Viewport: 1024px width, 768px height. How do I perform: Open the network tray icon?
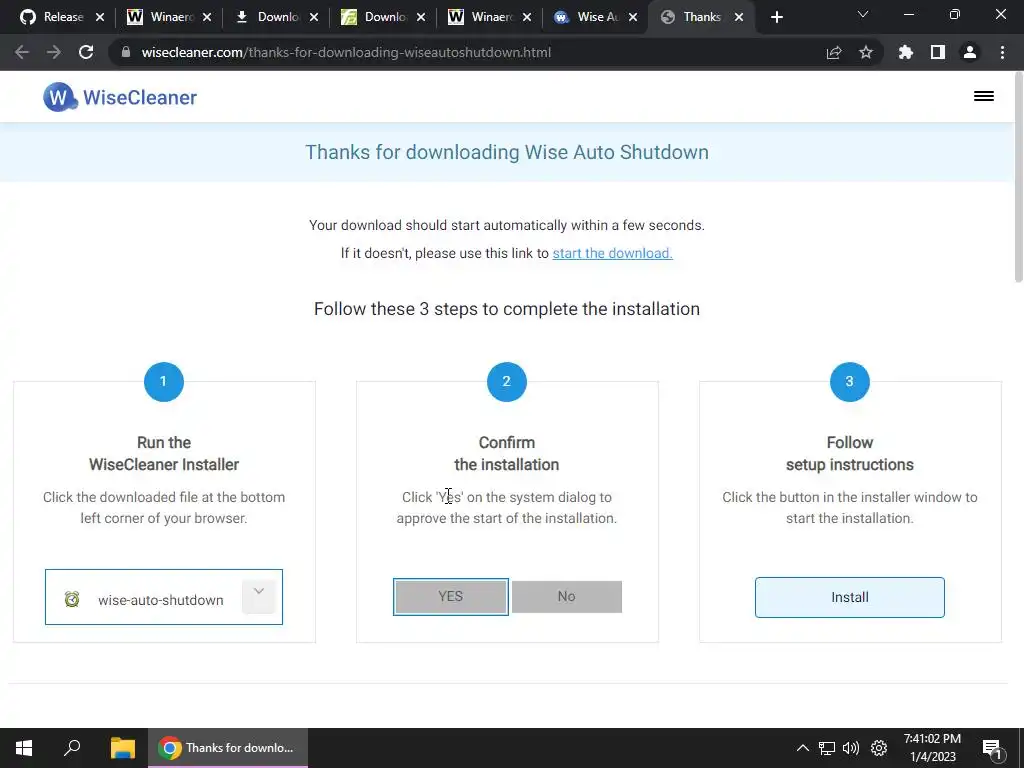click(x=827, y=748)
